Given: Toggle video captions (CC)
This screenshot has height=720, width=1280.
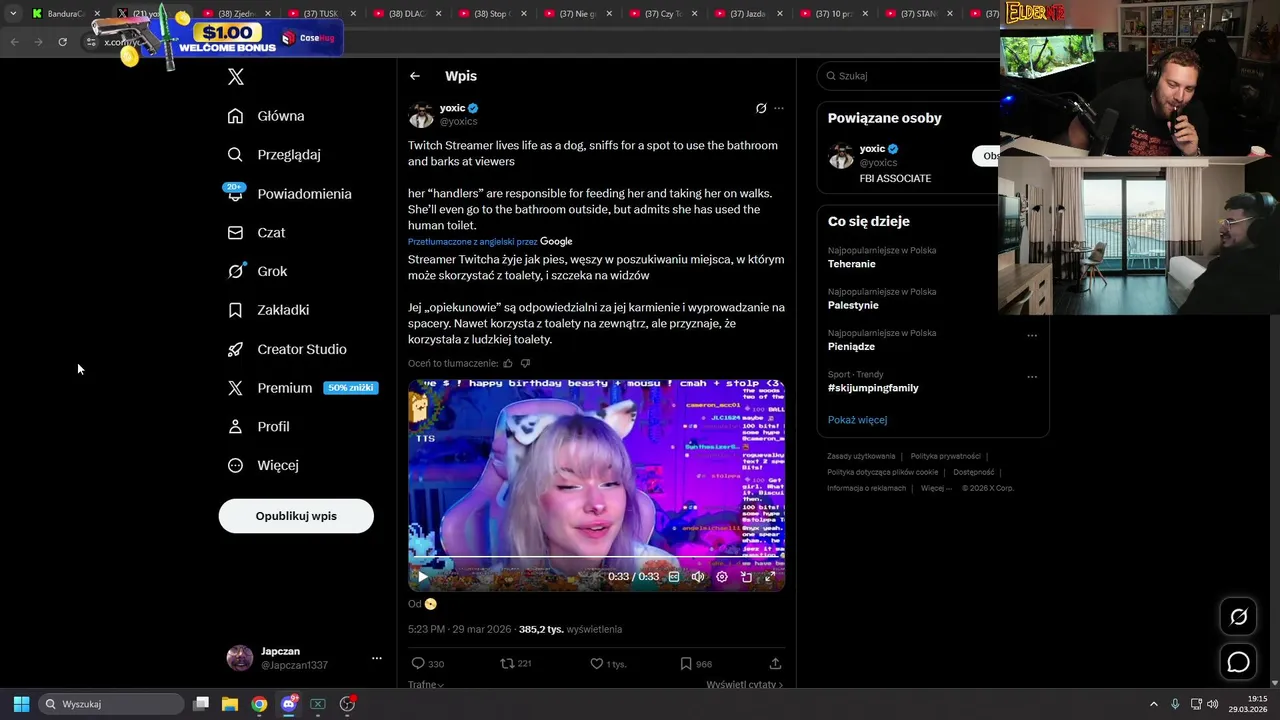Looking at the screenshot, I should [x=674, y=577].
